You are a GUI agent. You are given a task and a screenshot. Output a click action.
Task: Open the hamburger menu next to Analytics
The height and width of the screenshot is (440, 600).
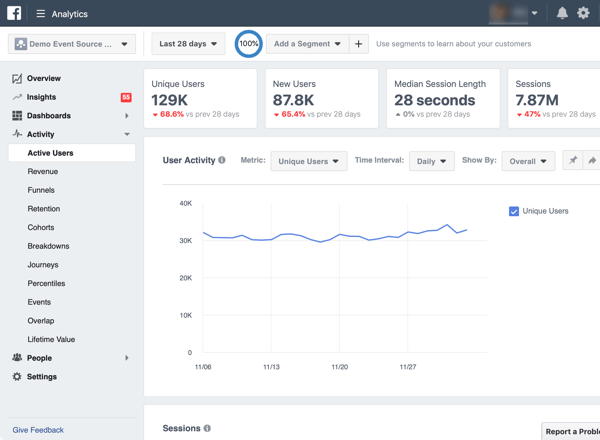(x=41, y=14)
